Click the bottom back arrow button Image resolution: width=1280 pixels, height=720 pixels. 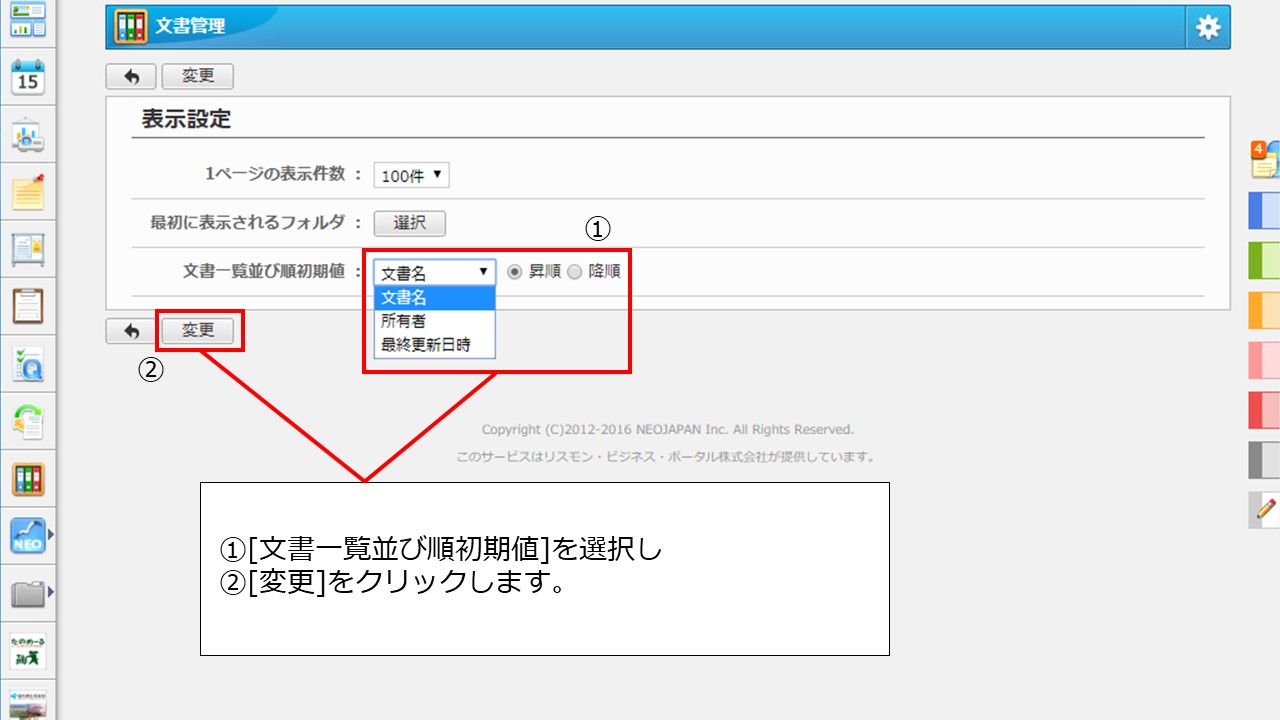(131, 331)
